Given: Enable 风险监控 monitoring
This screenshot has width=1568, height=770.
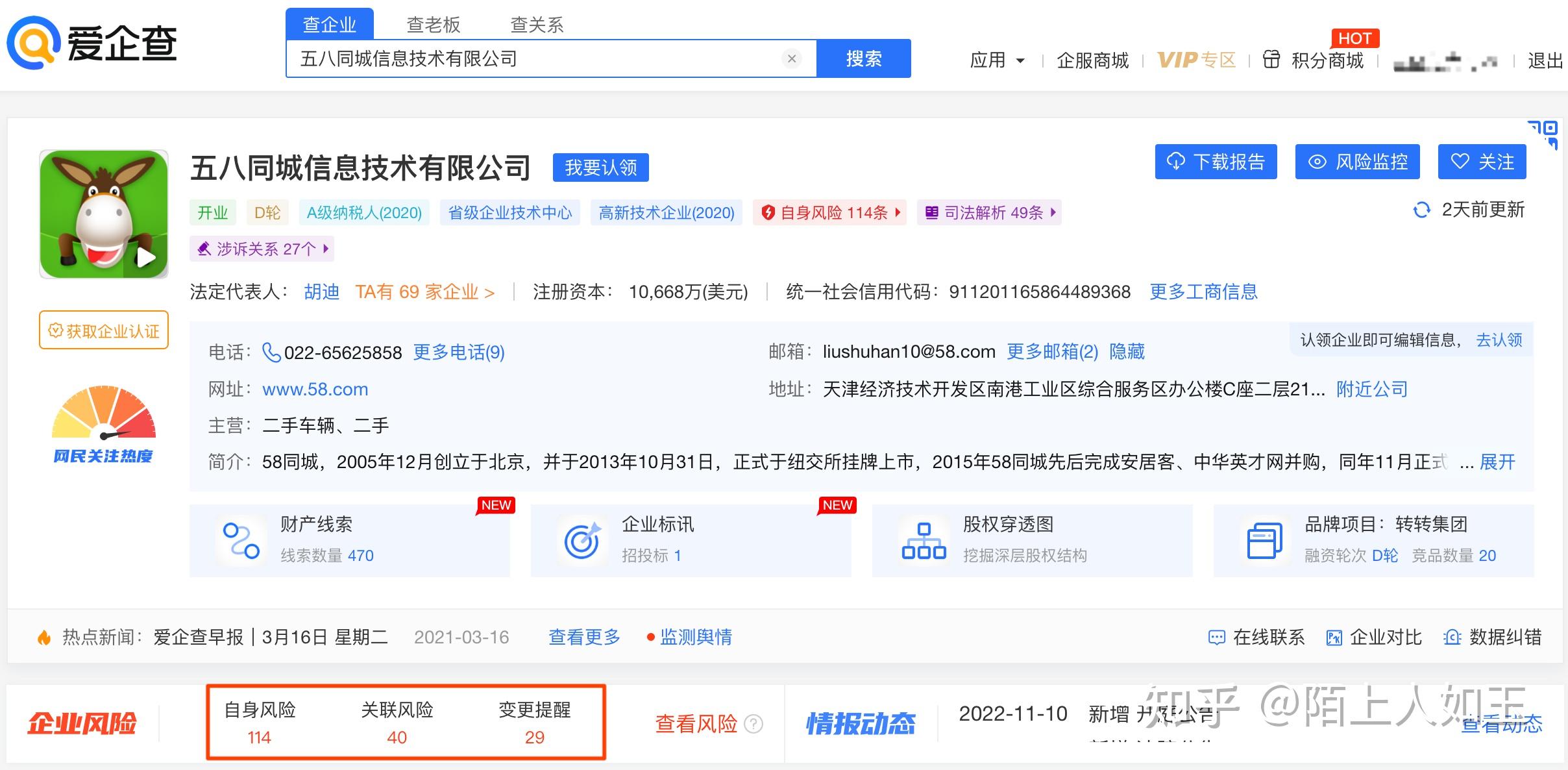Looking at the screenshot, I should (1358, 162).
